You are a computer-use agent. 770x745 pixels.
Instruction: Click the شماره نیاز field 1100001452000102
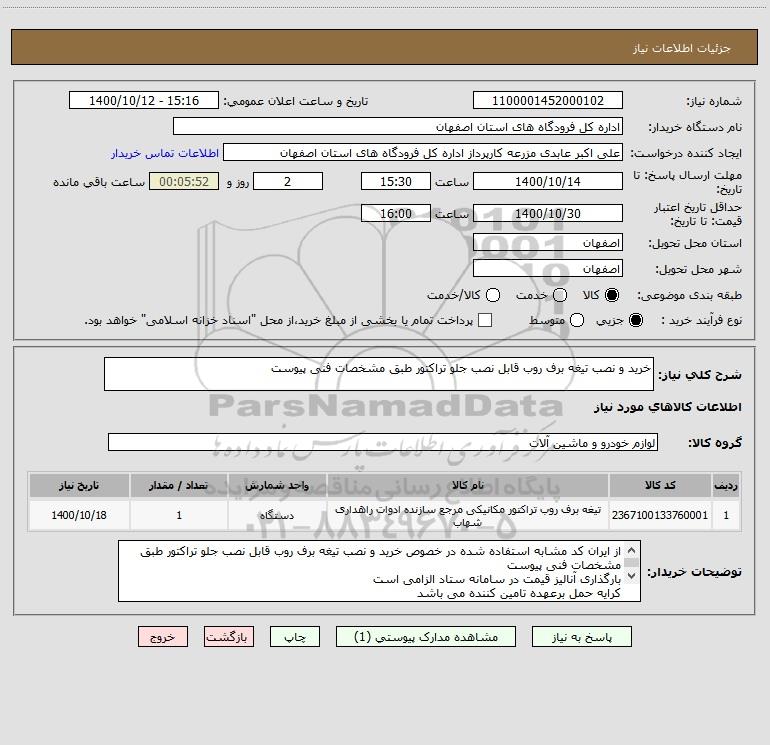click(548, 100)
